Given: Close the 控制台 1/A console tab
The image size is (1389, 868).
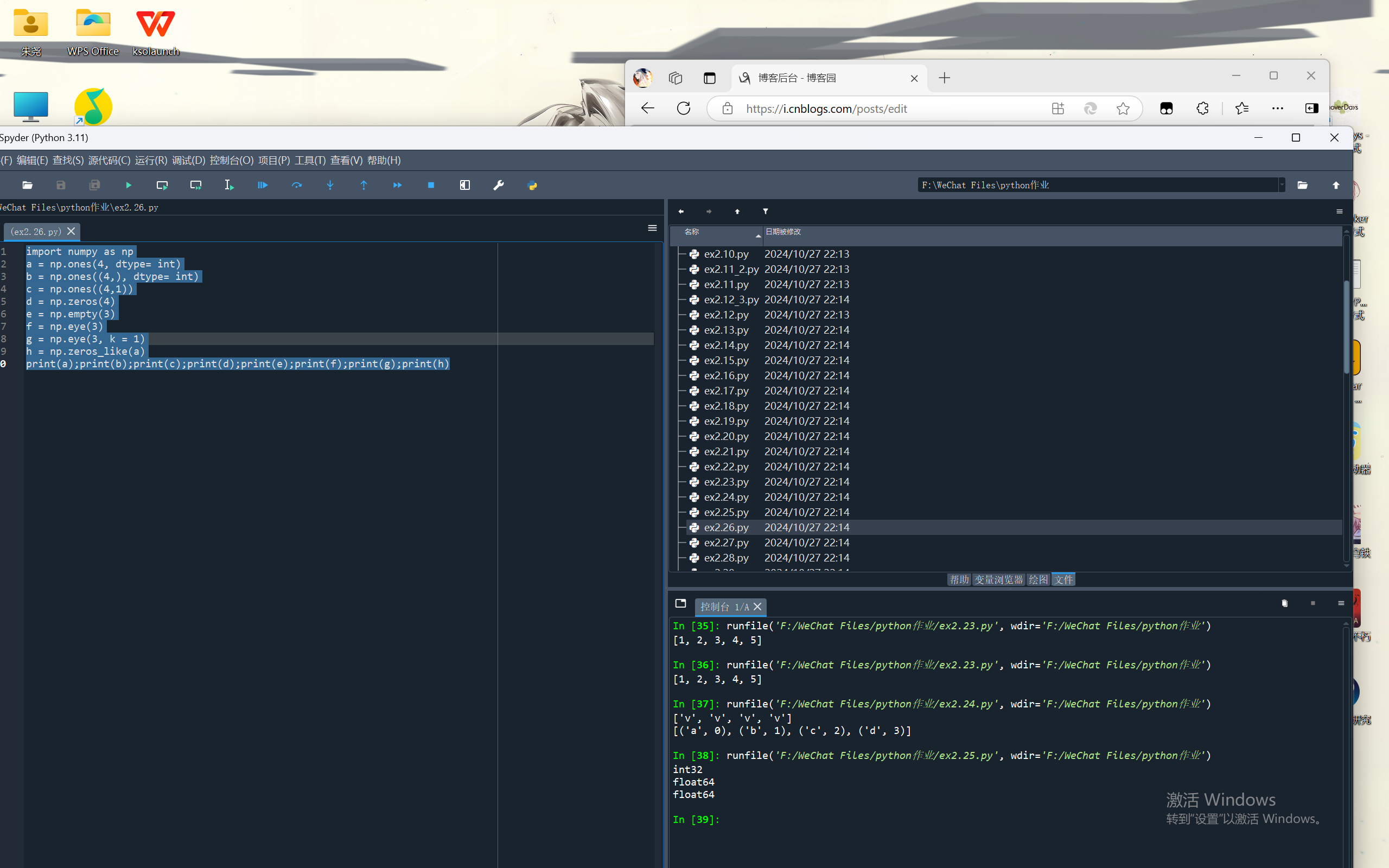Looking at the screenshot, I should point(757,606).
